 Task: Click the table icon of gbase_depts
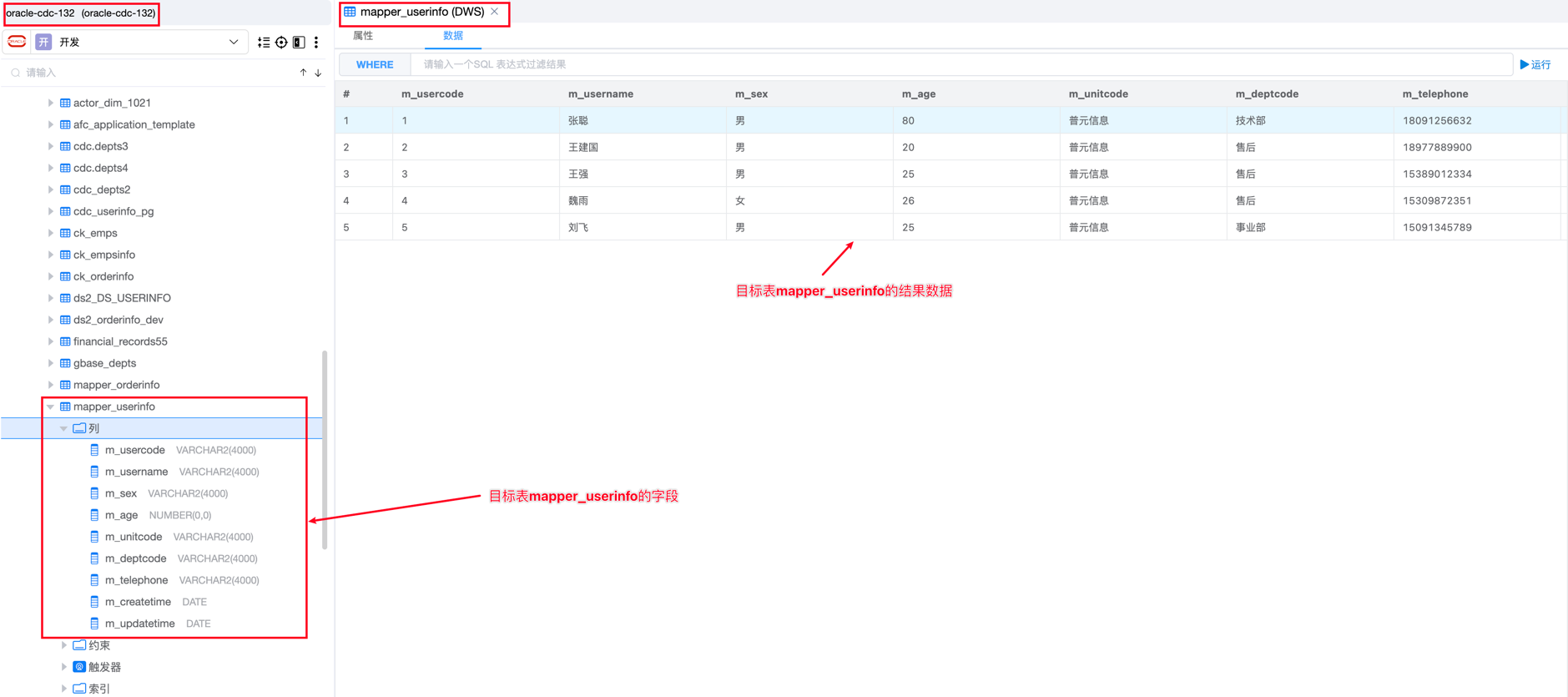coord(65,363)
